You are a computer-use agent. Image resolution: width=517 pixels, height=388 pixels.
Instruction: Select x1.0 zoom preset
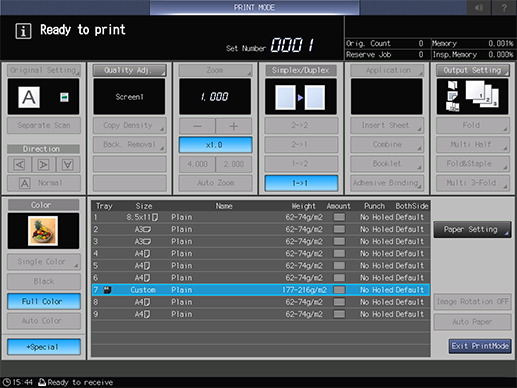click(215, 145)
